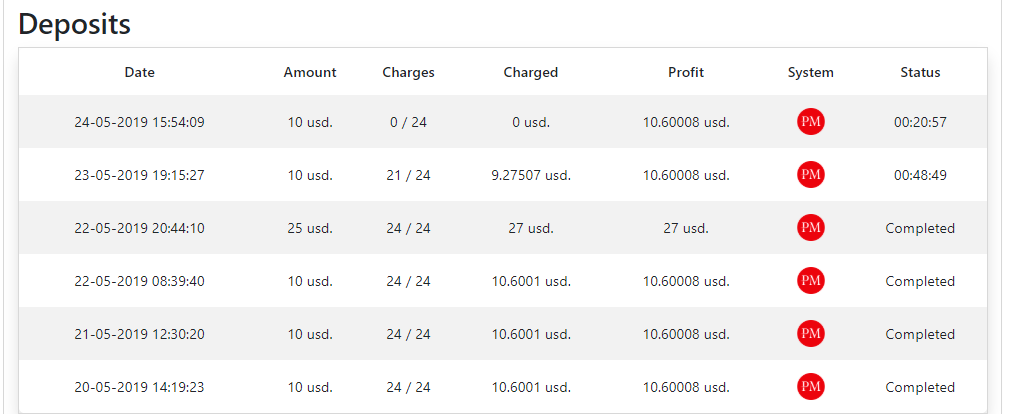Click the 9.27507 usd. charged value
1009x414 pixels.
[531, 175]
